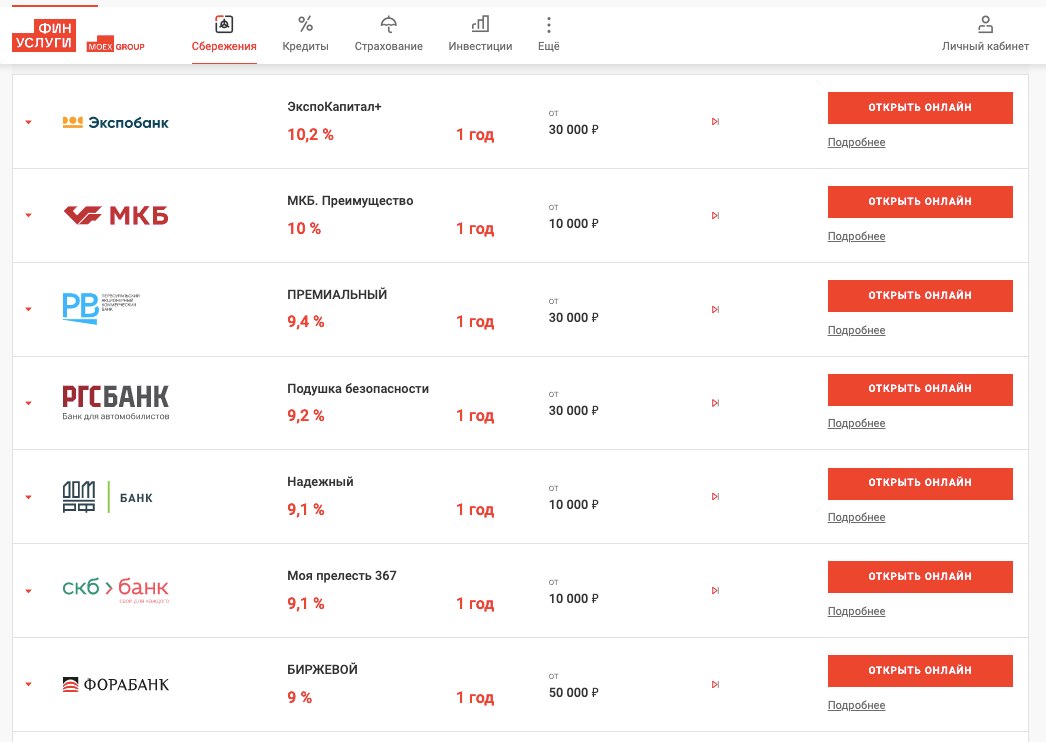
Task: Select the МКБ. Преимущество deposit name
Action: point(350,201)
